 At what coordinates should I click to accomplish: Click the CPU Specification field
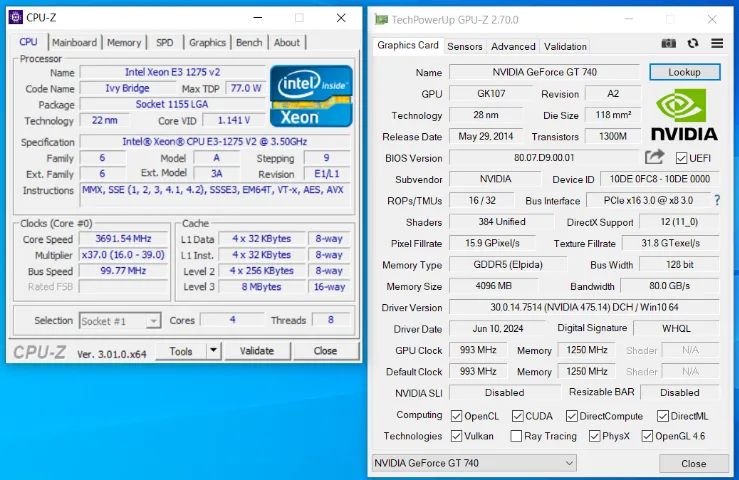point(215,141)
